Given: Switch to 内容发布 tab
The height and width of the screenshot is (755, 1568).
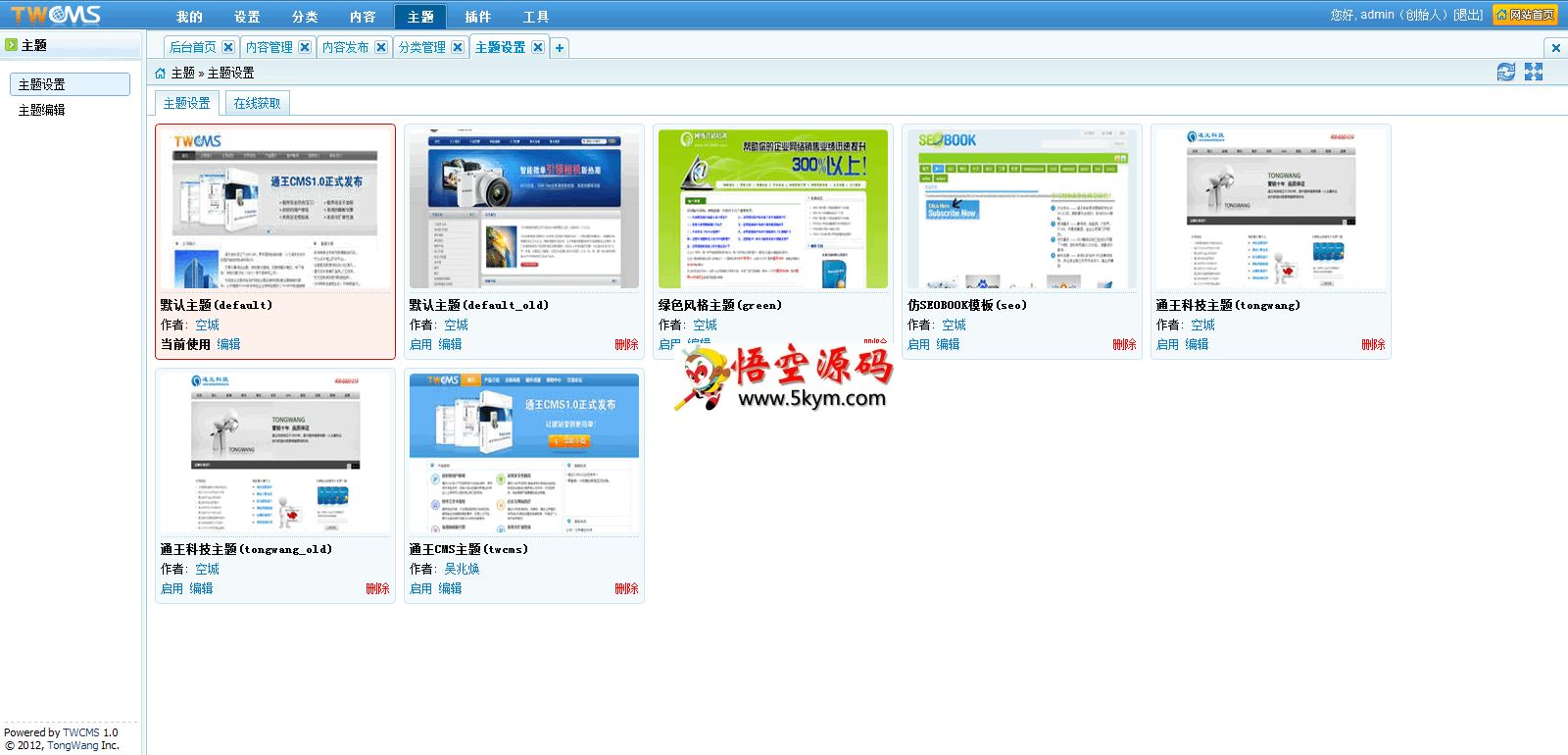Looking at the screenshot, I should pyautogui.click(x=345, y=47).
